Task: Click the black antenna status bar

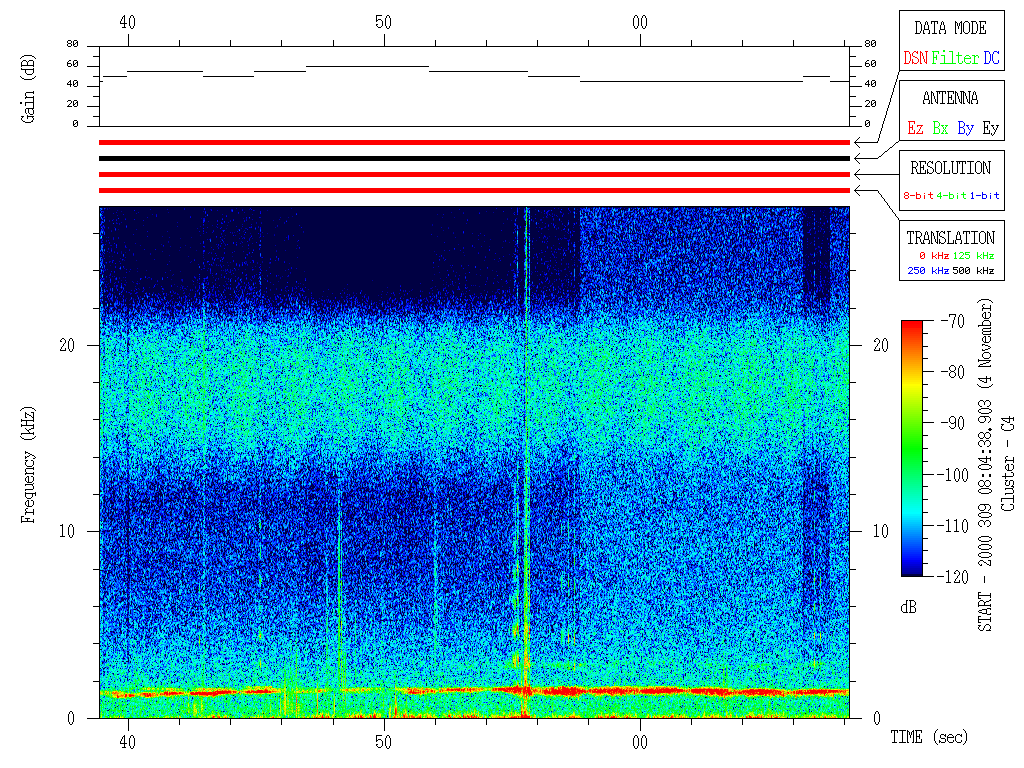Action: pyautogui.click(x=474, y=158)
